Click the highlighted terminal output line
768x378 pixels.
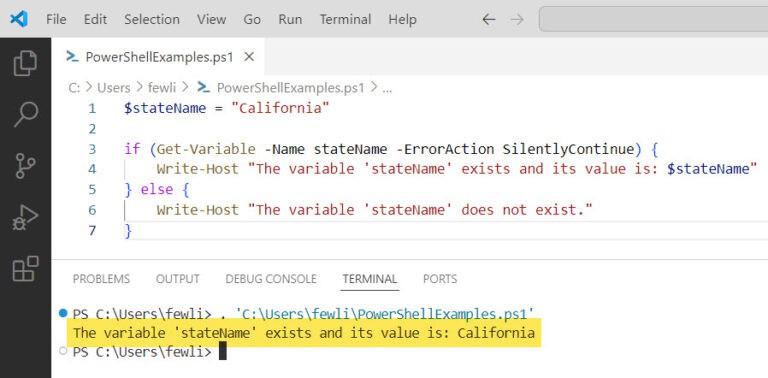click(304, 333)
